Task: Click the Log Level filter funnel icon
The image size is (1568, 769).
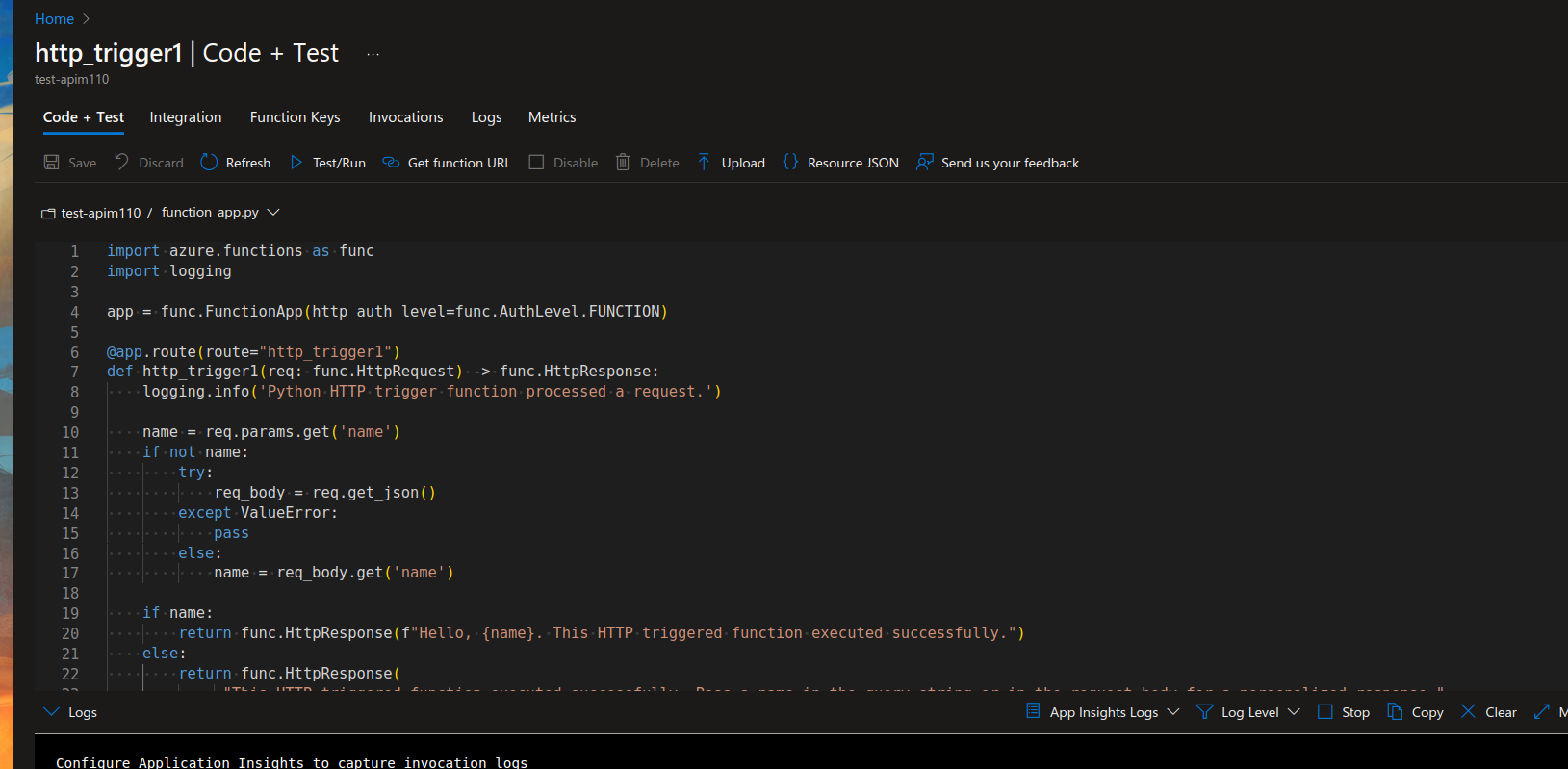Action: pos(1204,711)
